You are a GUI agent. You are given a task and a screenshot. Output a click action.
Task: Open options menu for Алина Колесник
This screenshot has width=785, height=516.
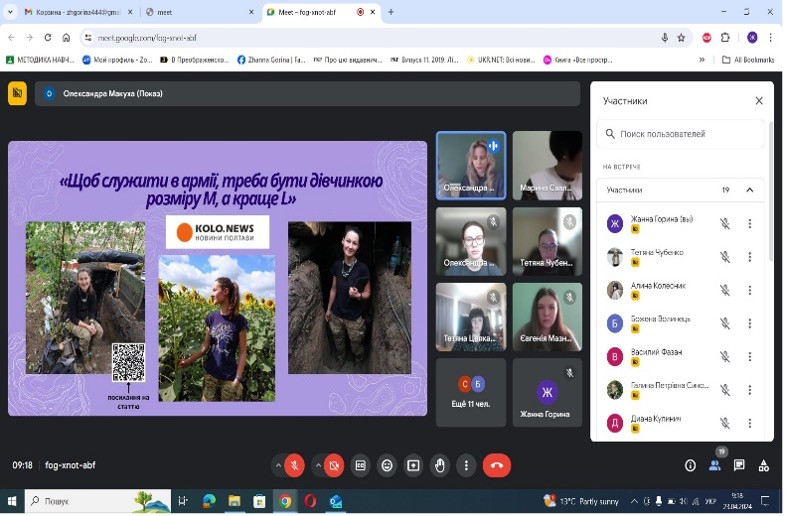(x=750, y=290)
